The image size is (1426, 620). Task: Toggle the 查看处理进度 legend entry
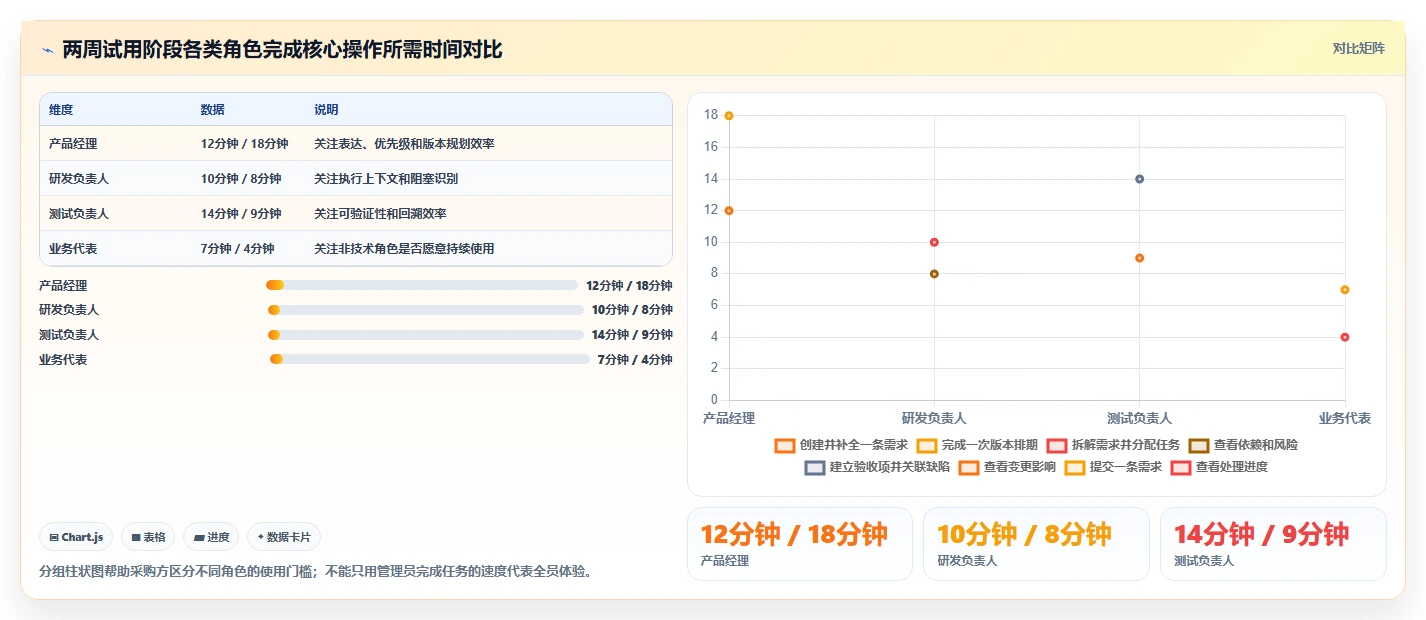coord(1219,467)
